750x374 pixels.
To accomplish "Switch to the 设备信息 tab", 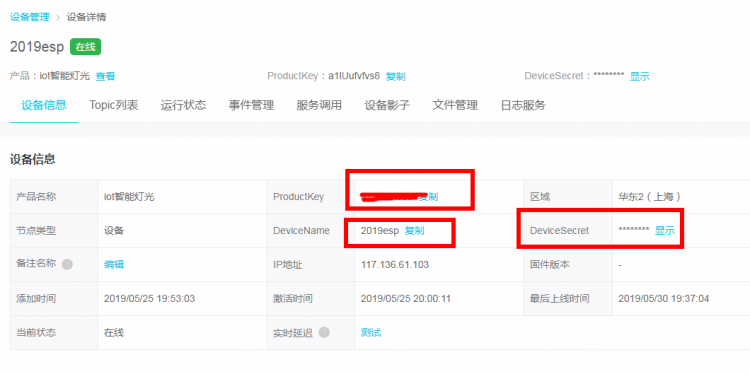I will (44, 105).
